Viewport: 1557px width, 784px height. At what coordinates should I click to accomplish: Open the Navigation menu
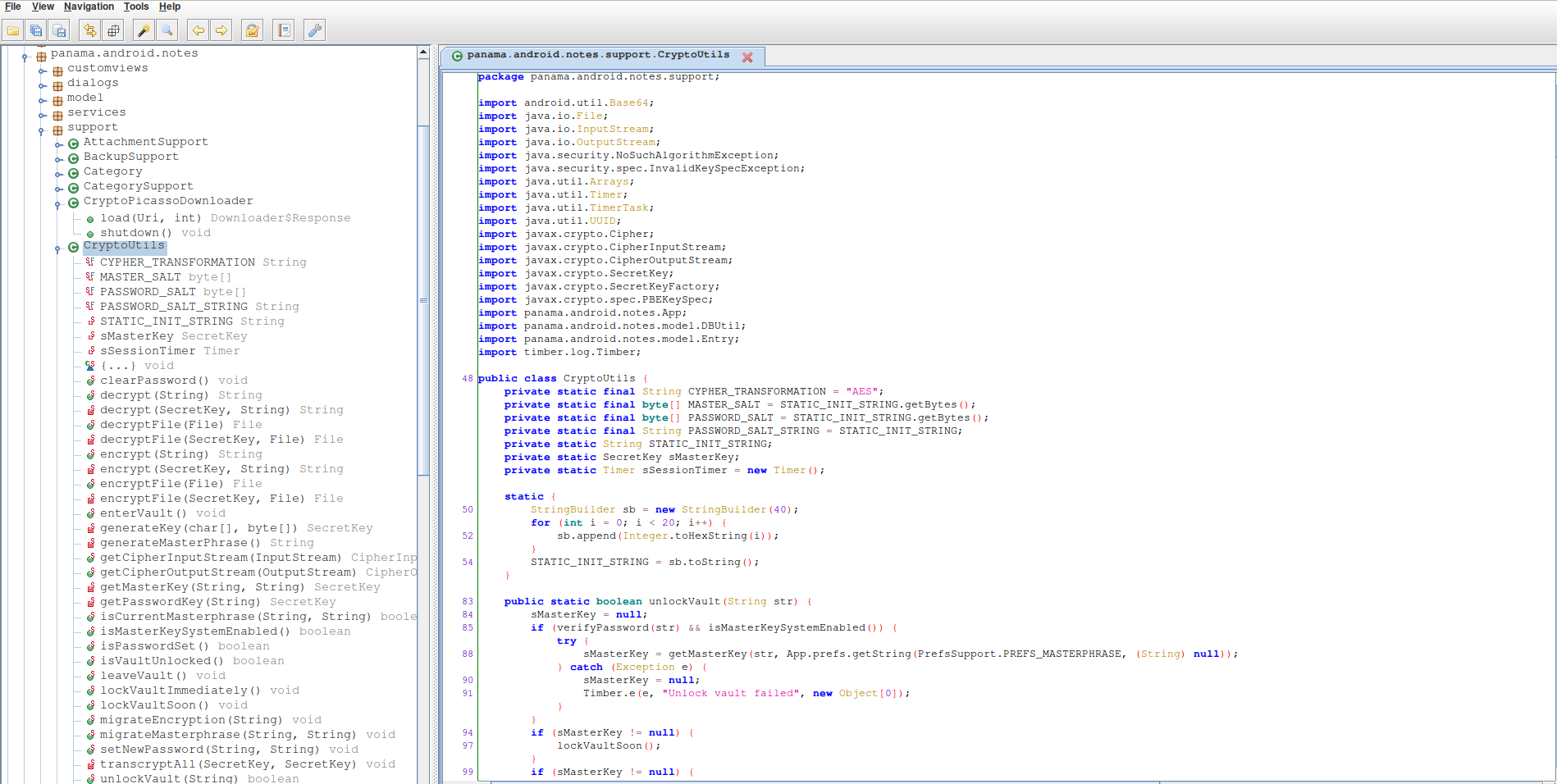[x=89, y=7]
